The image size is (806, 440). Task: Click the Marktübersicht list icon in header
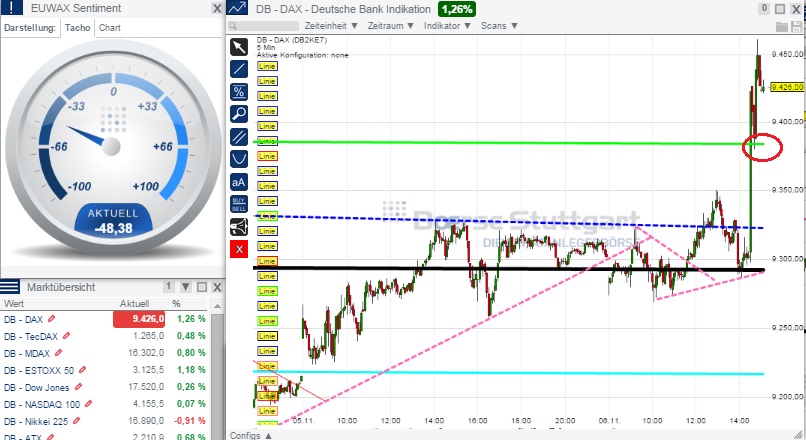coord(10,287)
